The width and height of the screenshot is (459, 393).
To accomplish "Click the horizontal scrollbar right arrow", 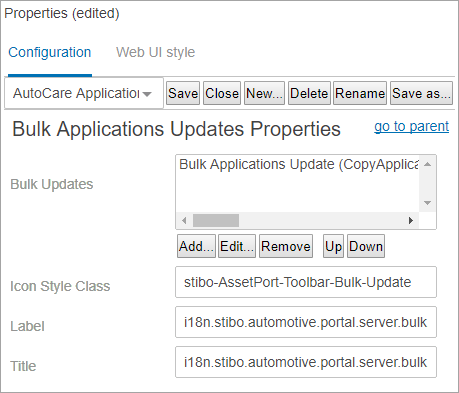I will [x=411, y=220].
